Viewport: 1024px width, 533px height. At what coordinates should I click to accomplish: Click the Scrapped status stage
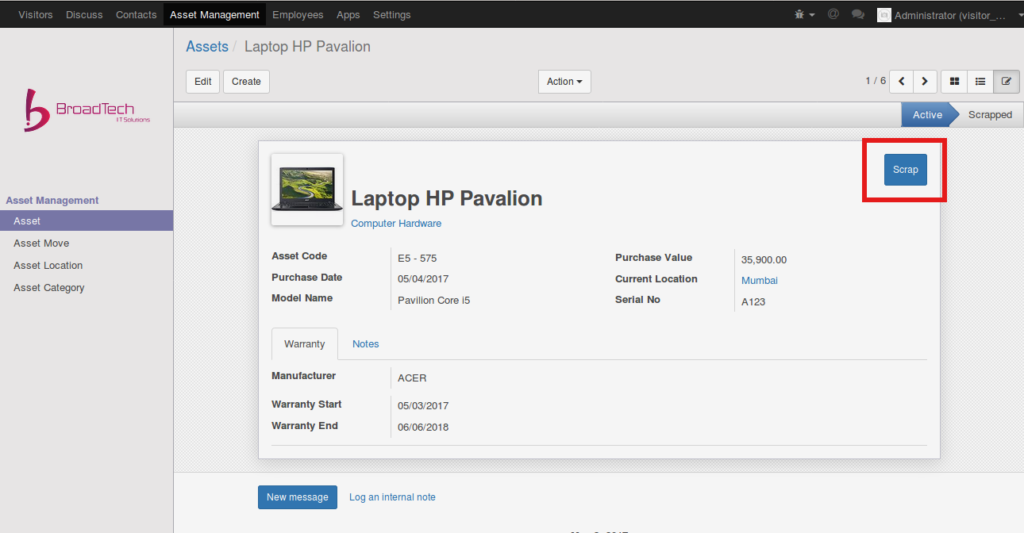coord(990,114)
